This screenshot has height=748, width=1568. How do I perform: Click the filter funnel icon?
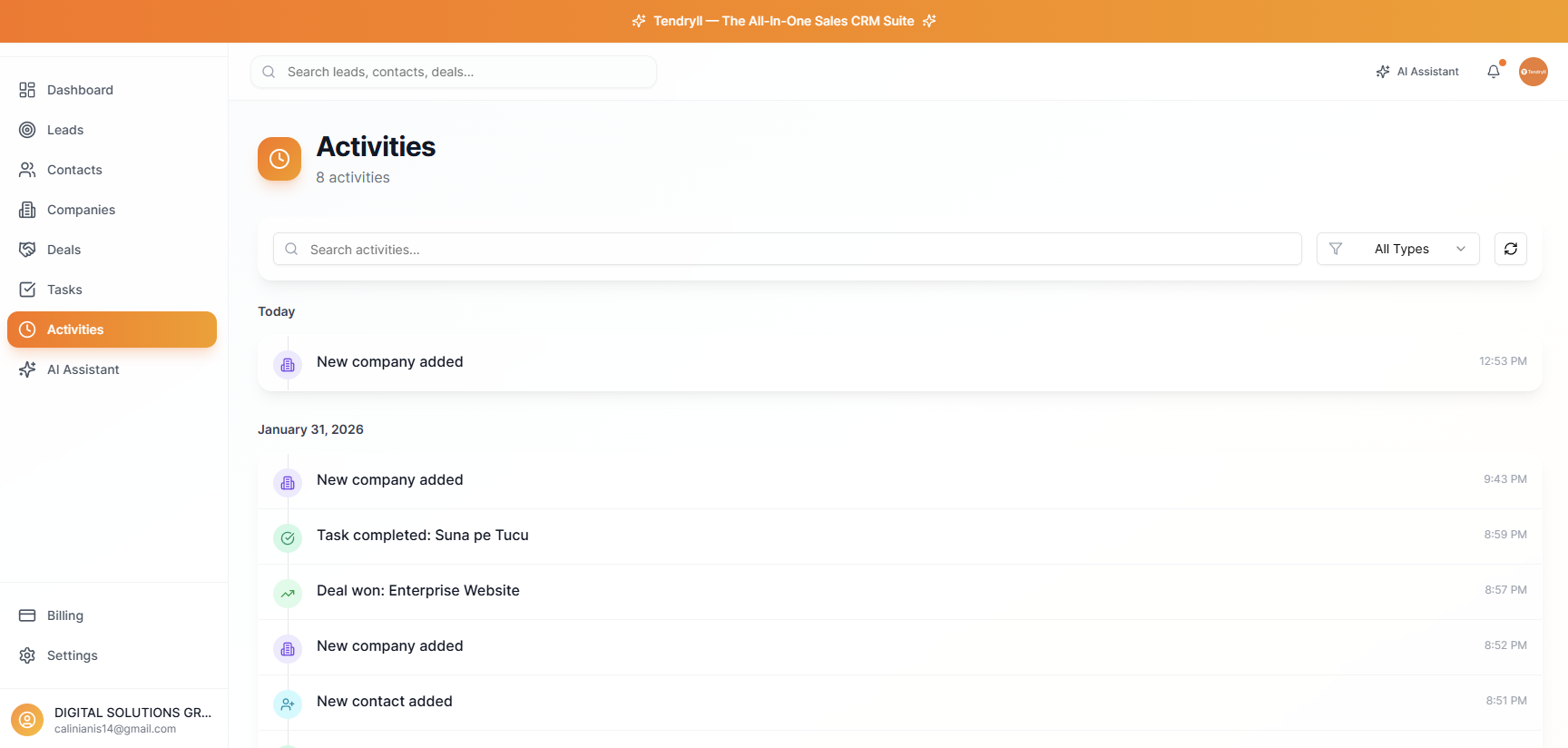1336,249
